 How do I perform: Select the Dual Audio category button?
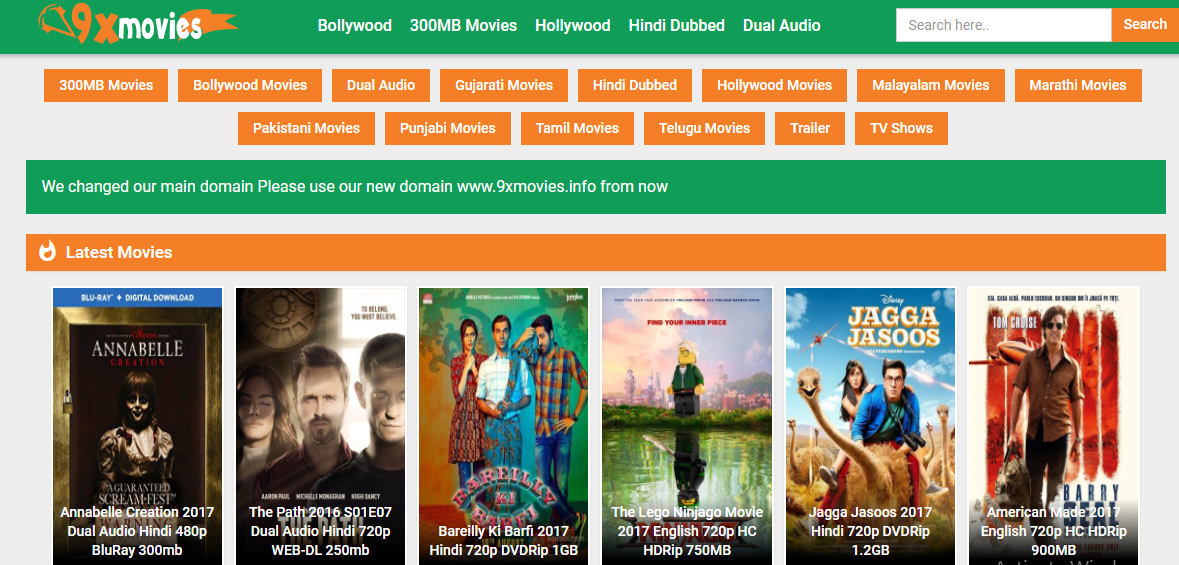pyautogui.click(x=381, y=85)
